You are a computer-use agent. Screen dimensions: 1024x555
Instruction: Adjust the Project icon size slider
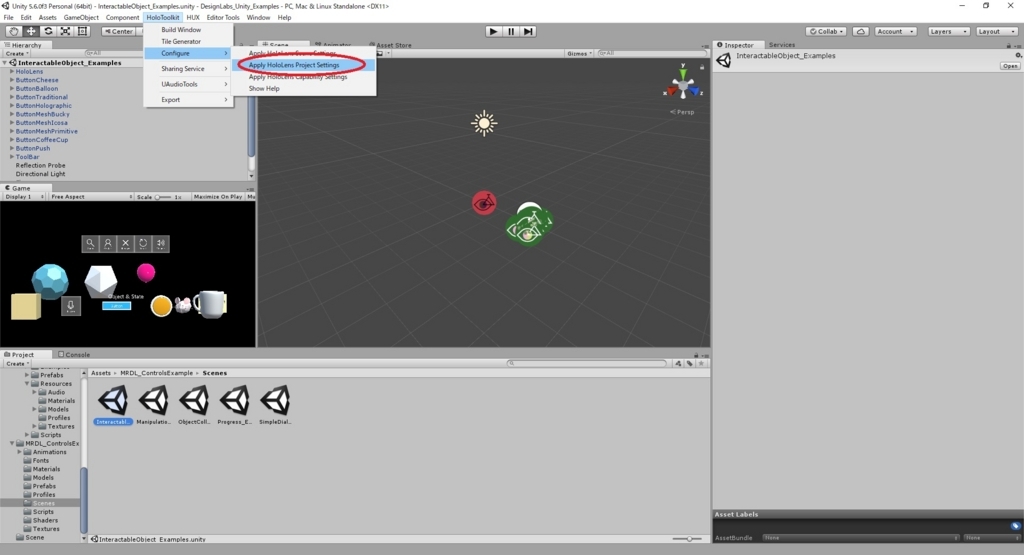coord(687,539)
